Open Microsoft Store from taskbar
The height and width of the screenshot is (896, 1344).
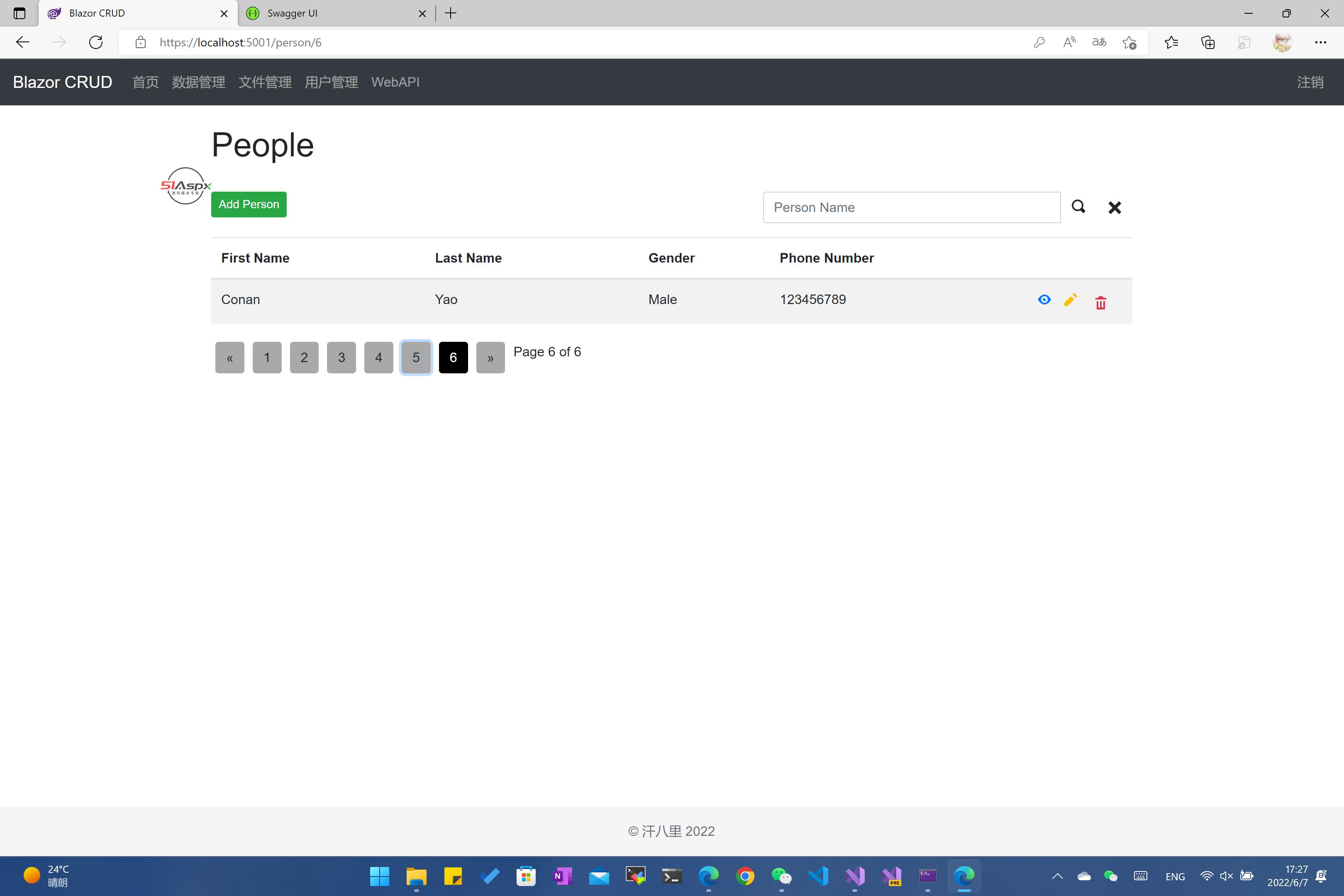526,876
